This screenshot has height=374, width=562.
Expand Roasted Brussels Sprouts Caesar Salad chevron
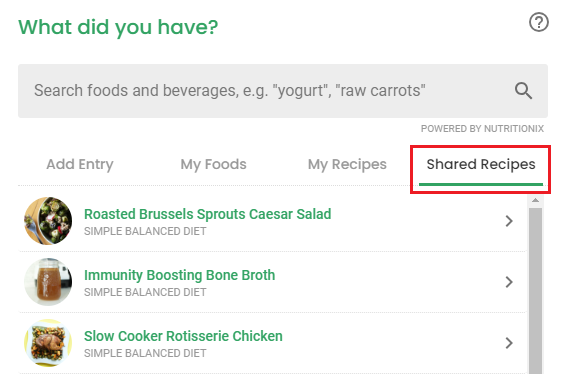coord(509,221)
